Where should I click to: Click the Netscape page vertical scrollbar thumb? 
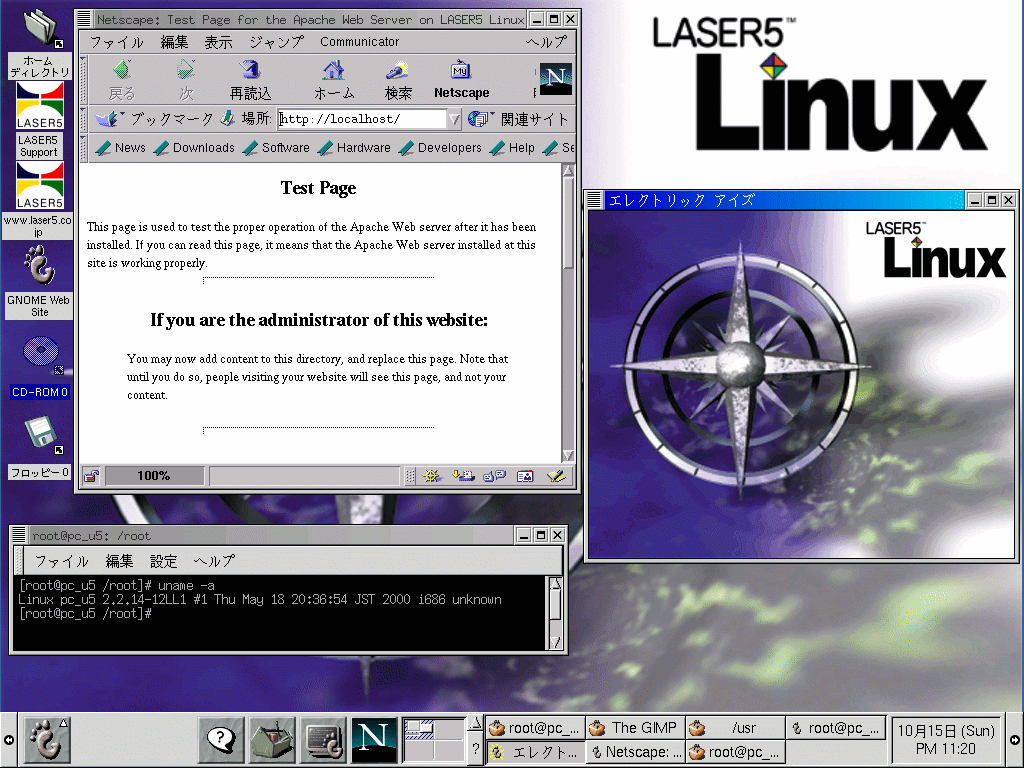[568, 222]
